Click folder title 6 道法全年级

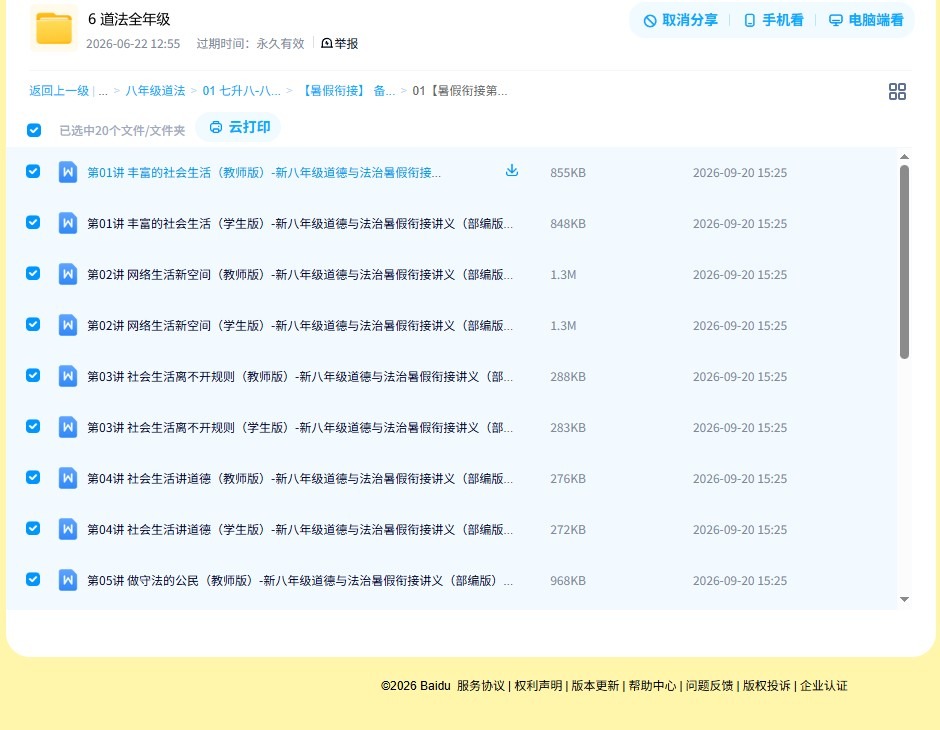pyautogui.click(x=129, y=19)
